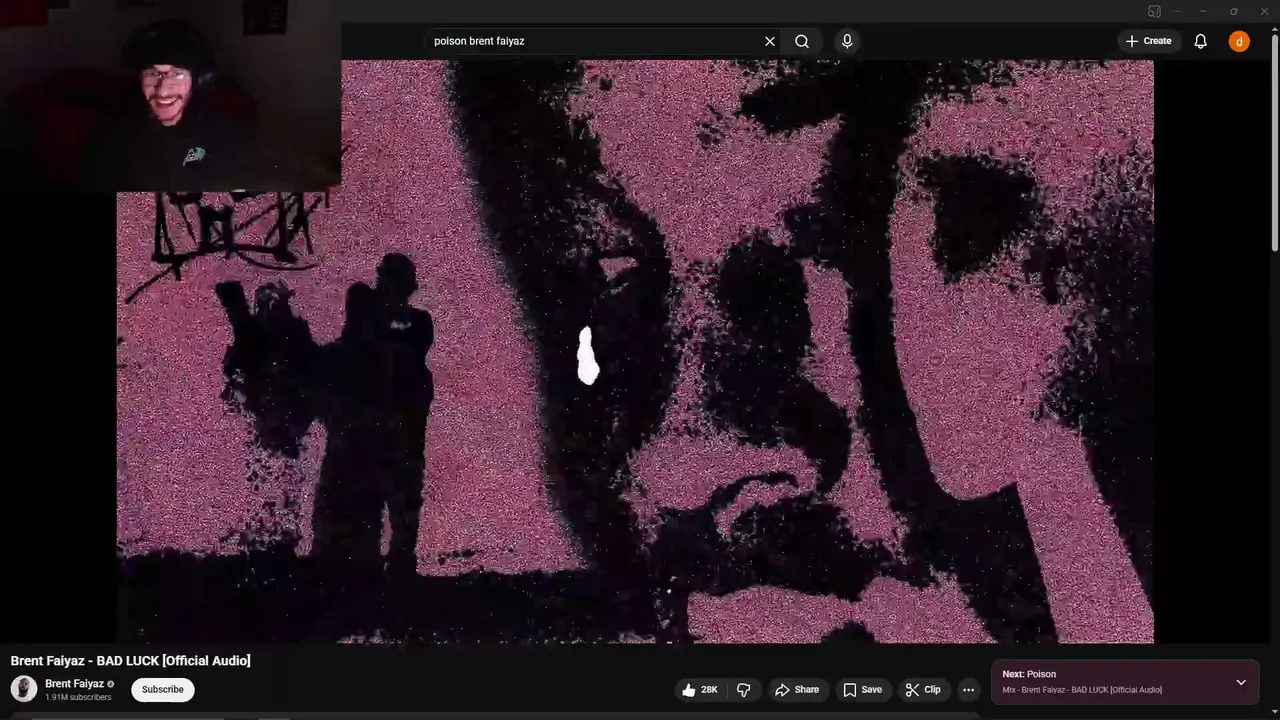Image resolution: width=1280 pixels, height=720 pixels.
Task: Click the page vertical scrollbar
Action: click(x=1274, y=140)
